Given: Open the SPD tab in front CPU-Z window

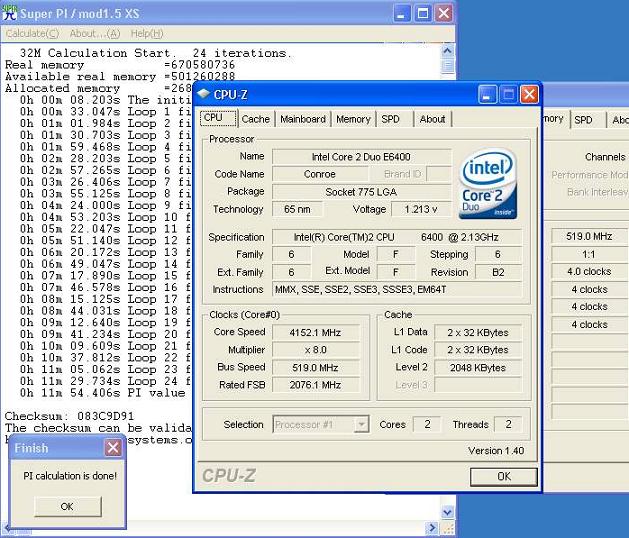Looking at the screenshot, I should (390, 119).
